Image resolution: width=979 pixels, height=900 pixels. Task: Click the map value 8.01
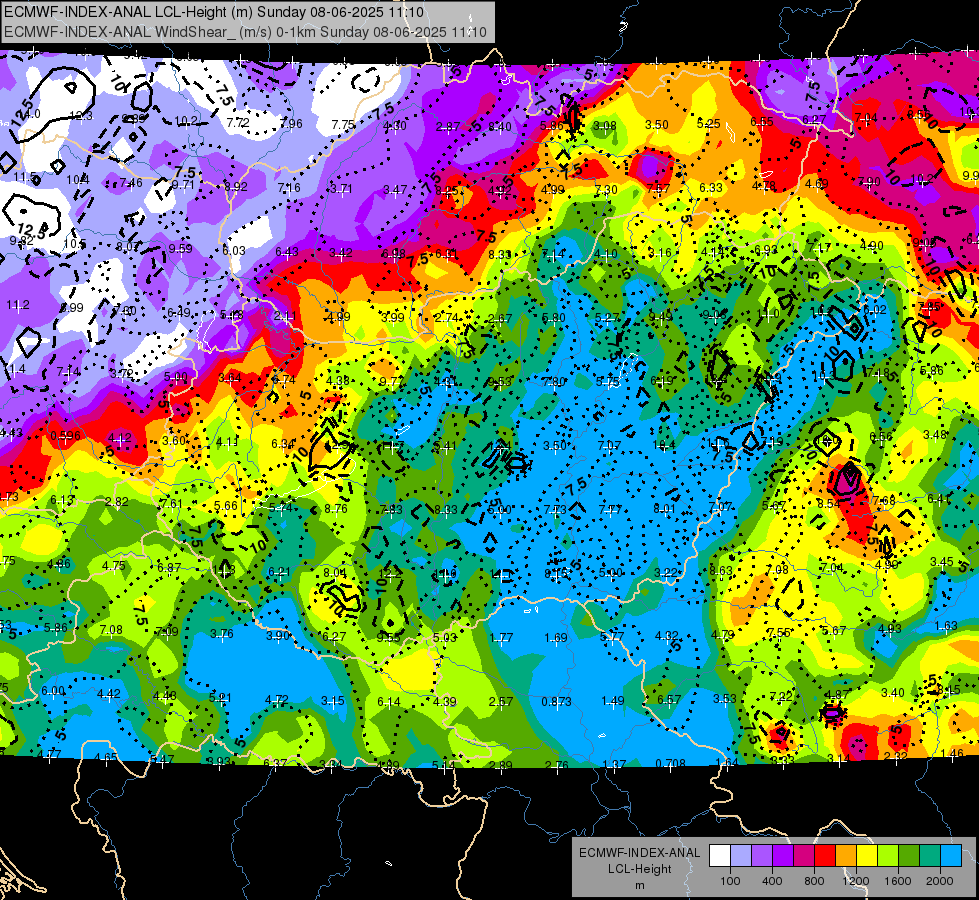pyautogui.click(x=664, y=508)
